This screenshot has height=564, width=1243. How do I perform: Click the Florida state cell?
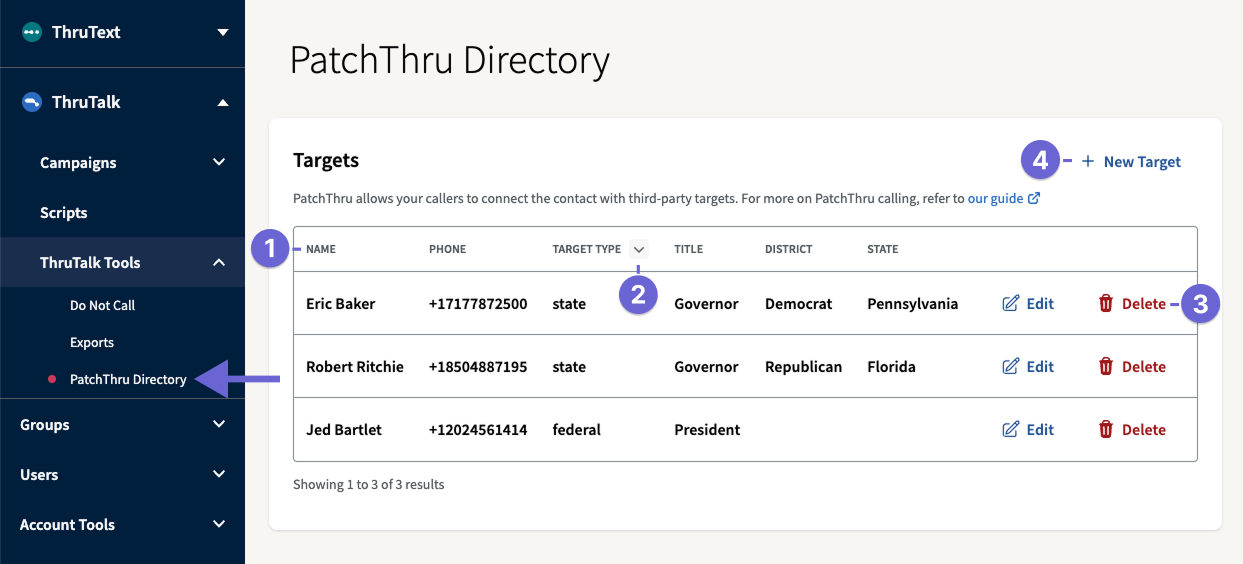(892, 366)
